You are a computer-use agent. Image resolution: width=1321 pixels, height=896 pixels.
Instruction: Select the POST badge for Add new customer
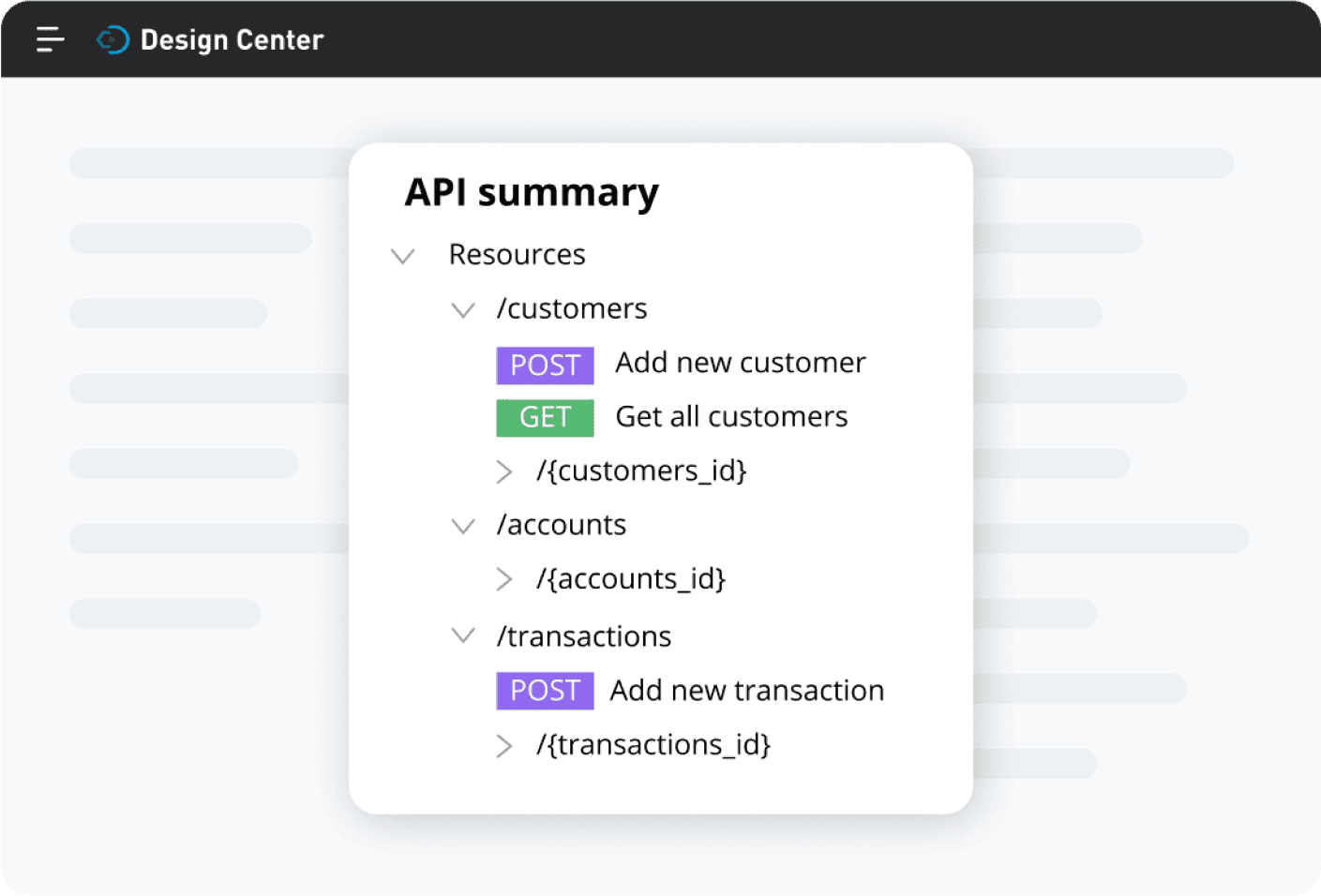[545, 365]
